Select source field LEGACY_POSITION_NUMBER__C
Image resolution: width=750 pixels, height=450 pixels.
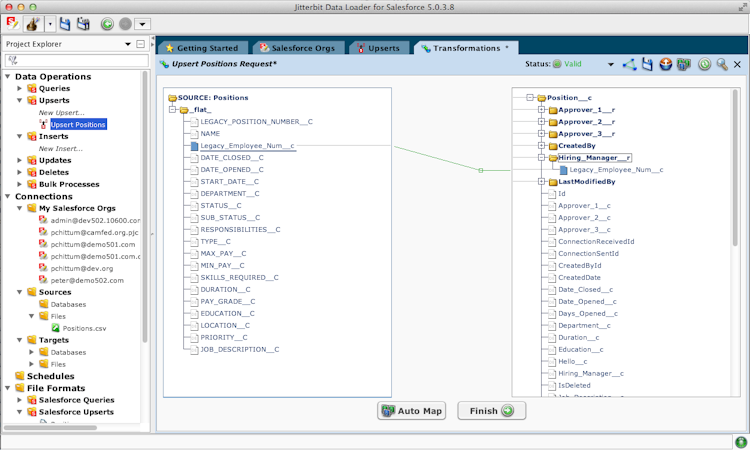(x=256, y=121)
